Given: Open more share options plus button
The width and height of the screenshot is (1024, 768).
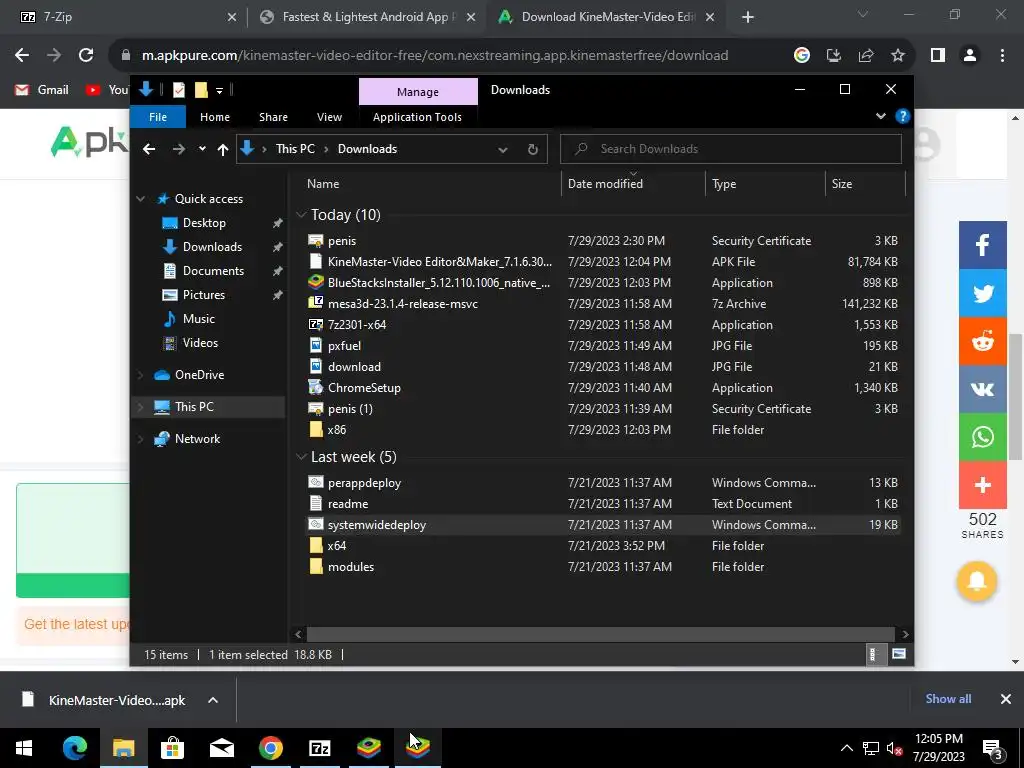Looking at the screenshot, I should click(x=982, y=485).
